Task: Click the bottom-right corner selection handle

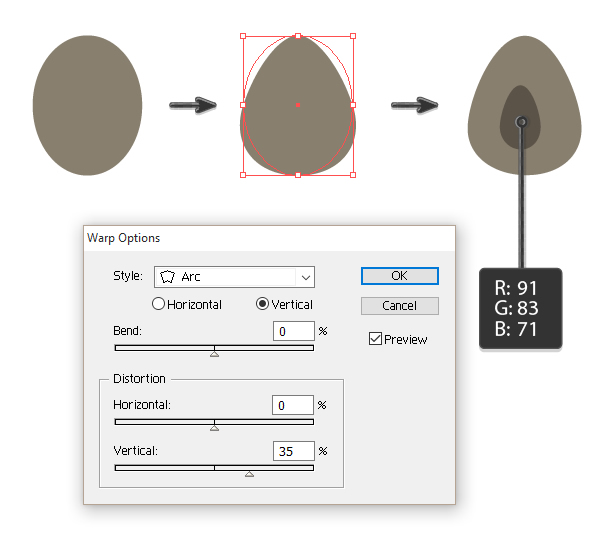Action: click(x=353, y=174)
